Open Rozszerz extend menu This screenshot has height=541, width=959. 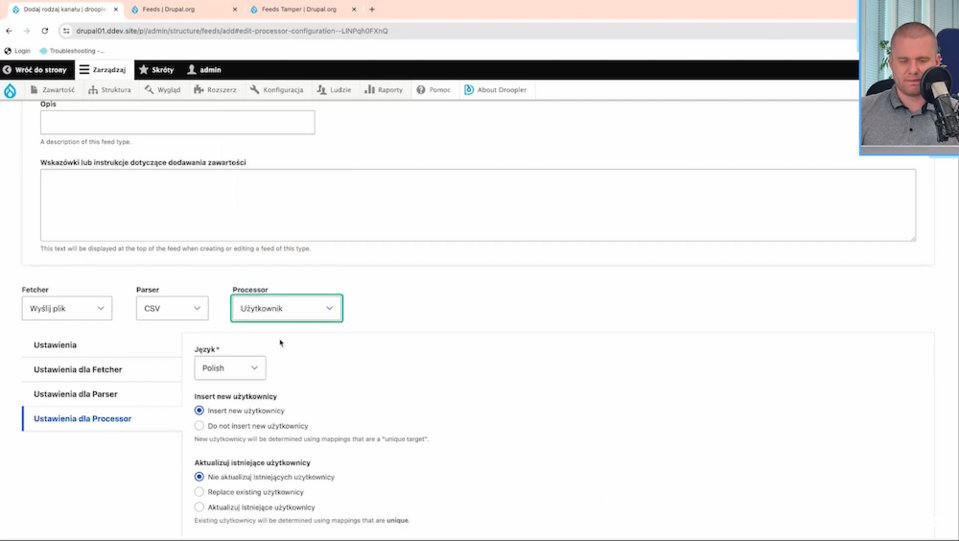click(215, 90)
